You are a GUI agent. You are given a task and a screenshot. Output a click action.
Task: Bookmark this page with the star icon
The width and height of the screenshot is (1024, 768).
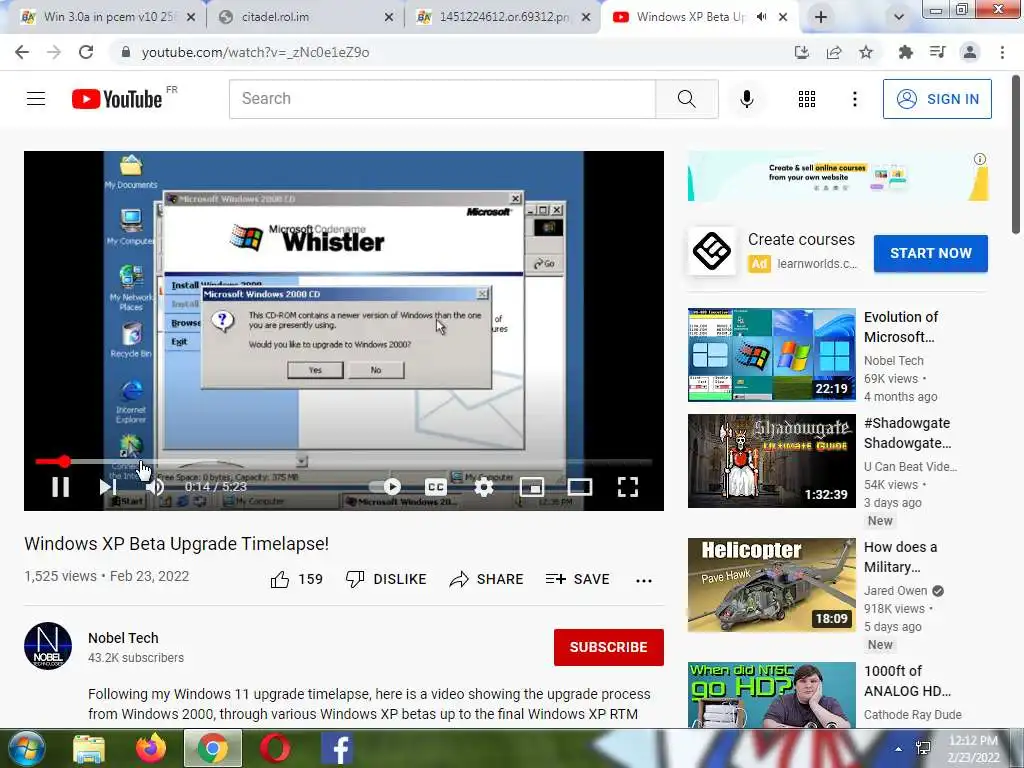[866, 52]
